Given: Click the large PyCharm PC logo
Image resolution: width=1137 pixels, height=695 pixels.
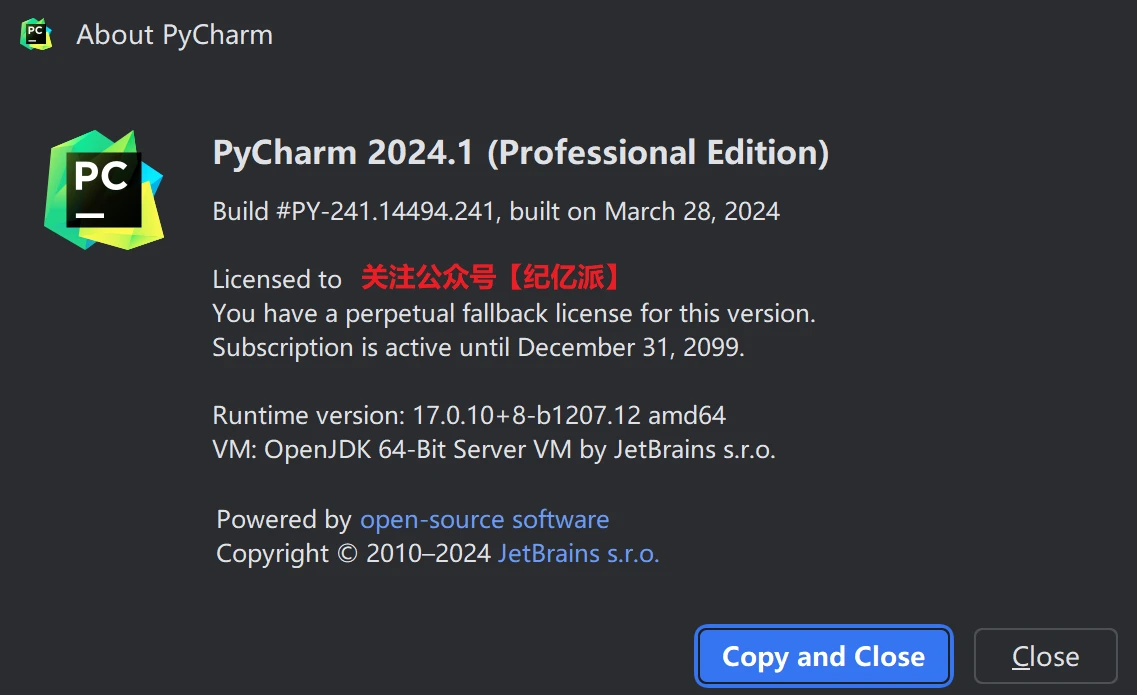Looking at the screenshot, I should pyautogui.click(x=104, y=189).
